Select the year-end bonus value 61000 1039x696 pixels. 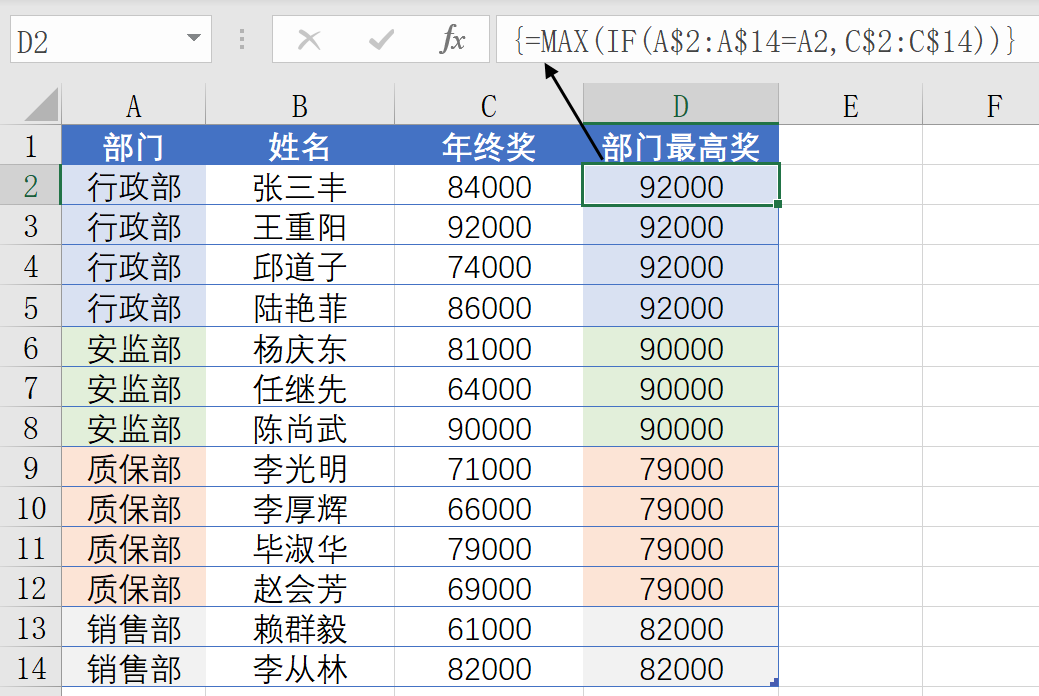click(x=488, y=629)
